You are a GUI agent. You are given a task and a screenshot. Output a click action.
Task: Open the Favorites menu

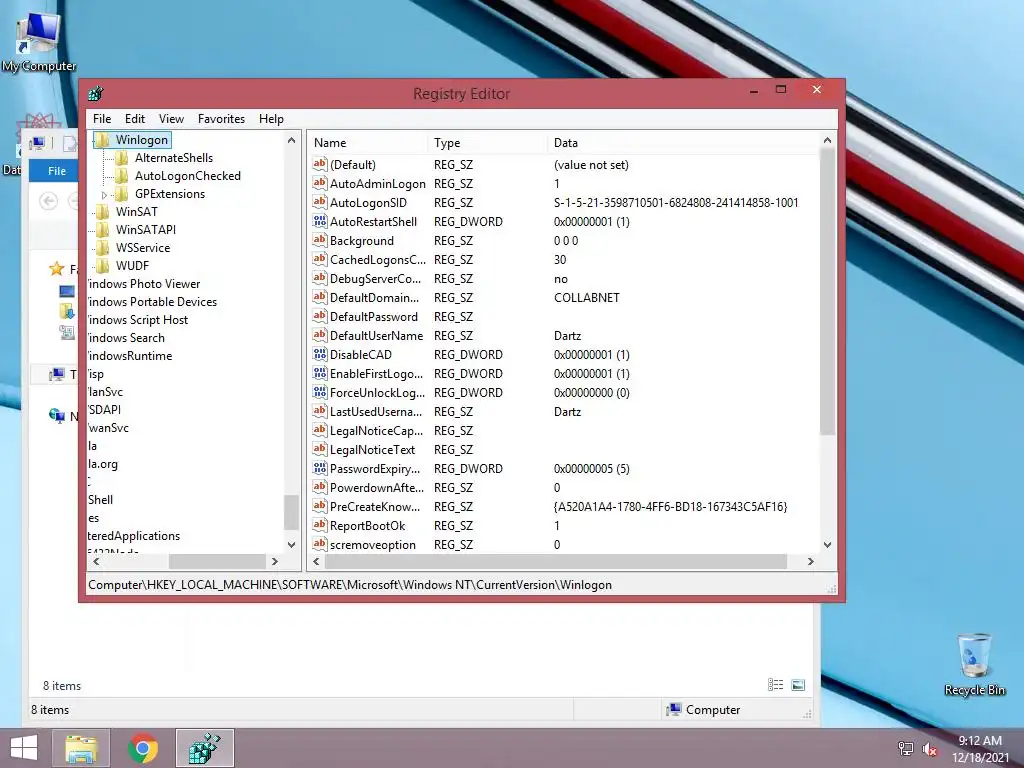click(221, 119)
